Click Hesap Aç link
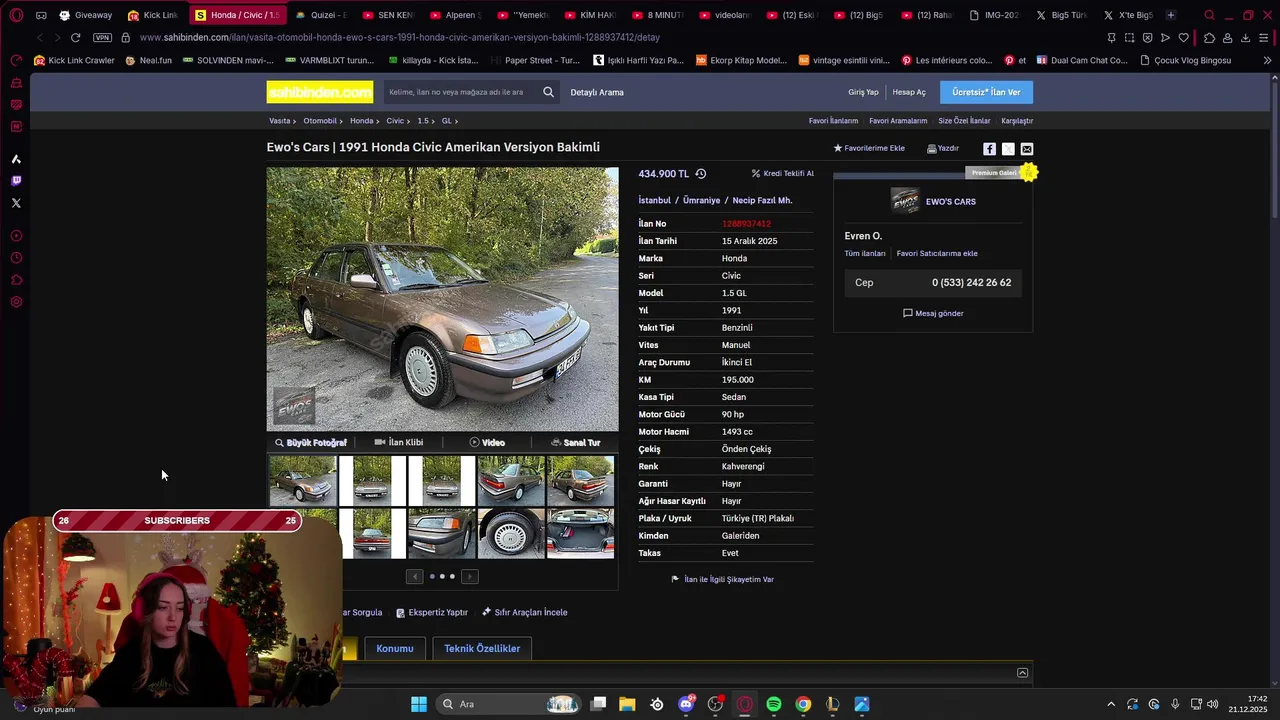This screenshot has width=1280, height=720. (909, 92)
